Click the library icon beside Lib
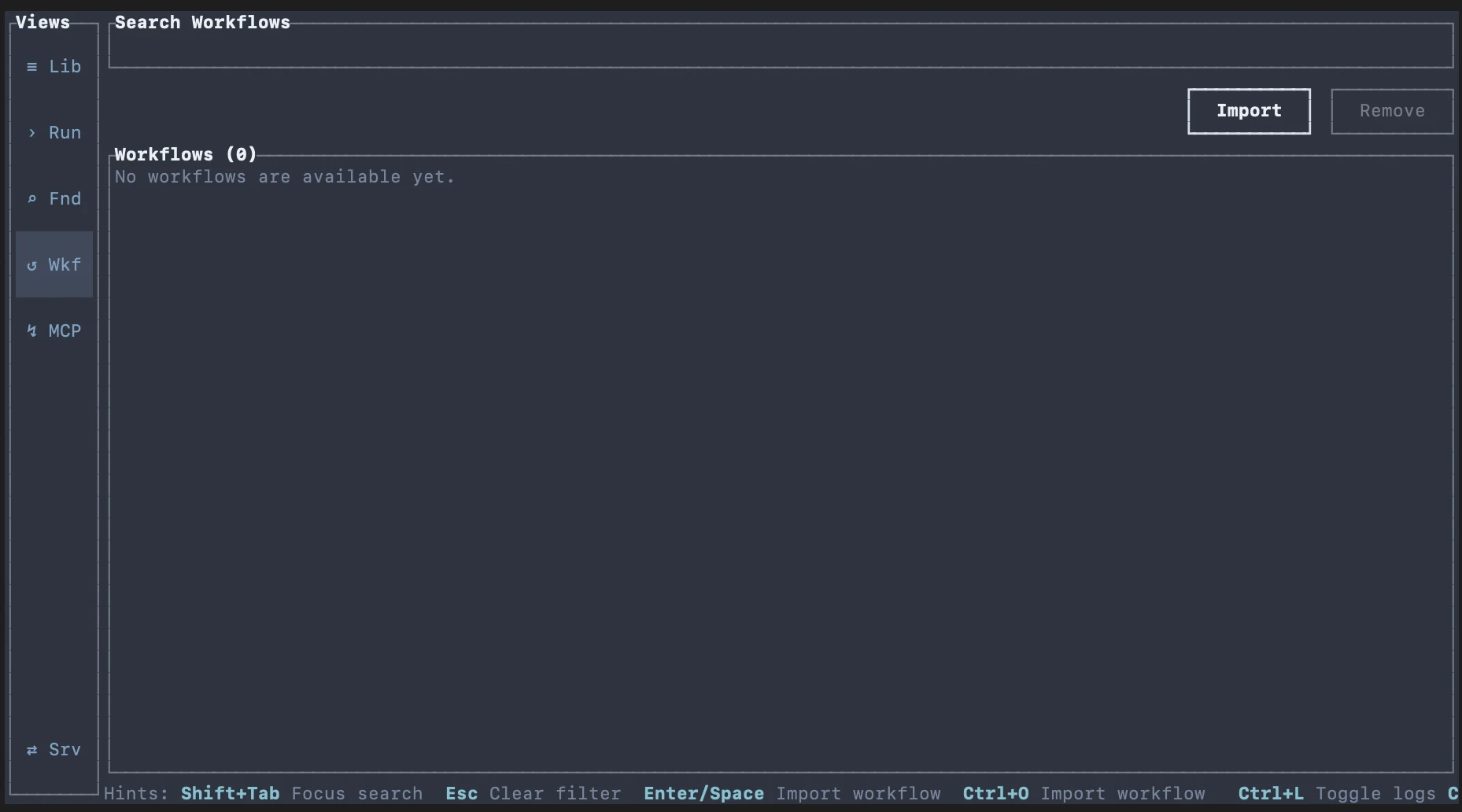This screenshot has width=1462, height=812. click(32, 66)
